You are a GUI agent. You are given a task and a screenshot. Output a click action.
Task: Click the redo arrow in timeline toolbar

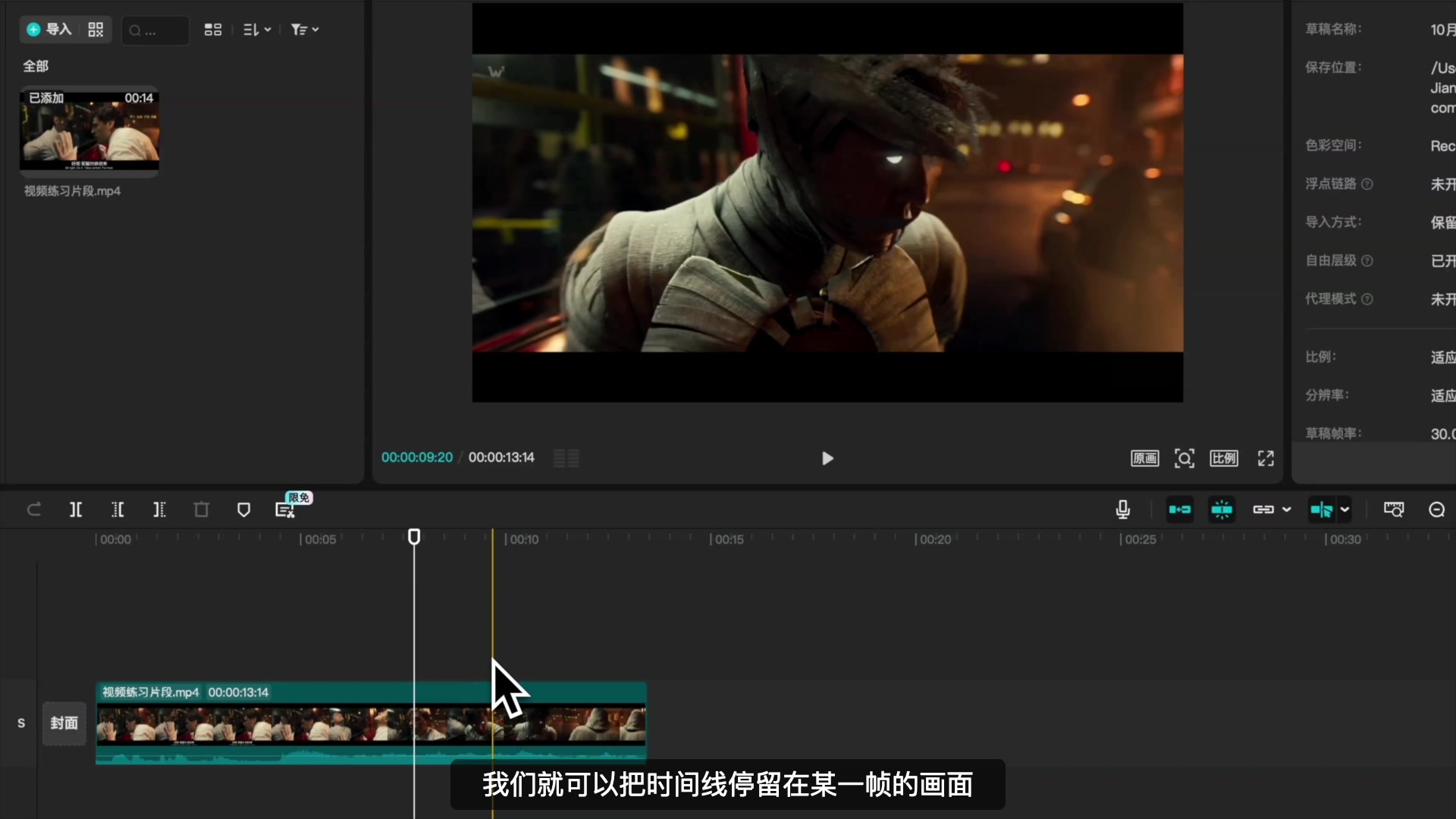click(x=34, y=510)
